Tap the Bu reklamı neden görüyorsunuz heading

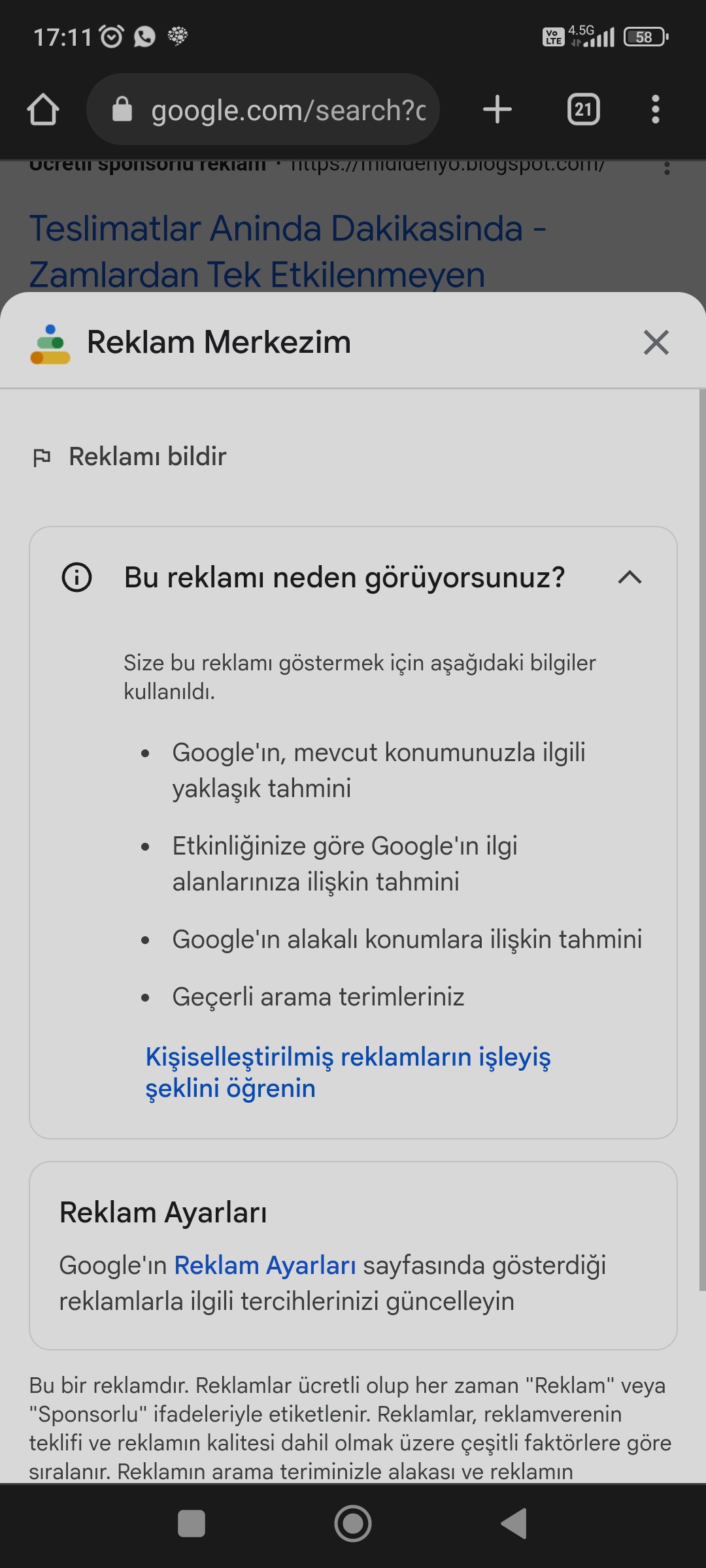[345, 578]
